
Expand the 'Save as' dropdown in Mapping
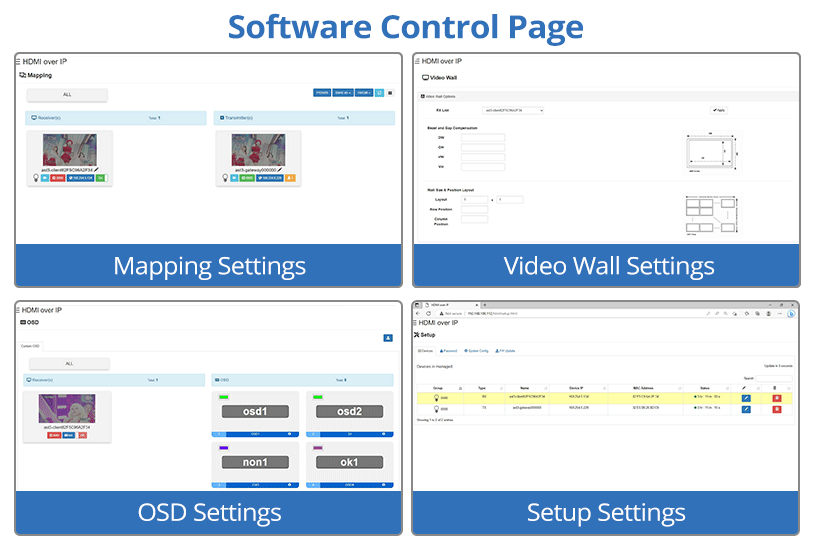pyautogui.click(x=342, y=93)
